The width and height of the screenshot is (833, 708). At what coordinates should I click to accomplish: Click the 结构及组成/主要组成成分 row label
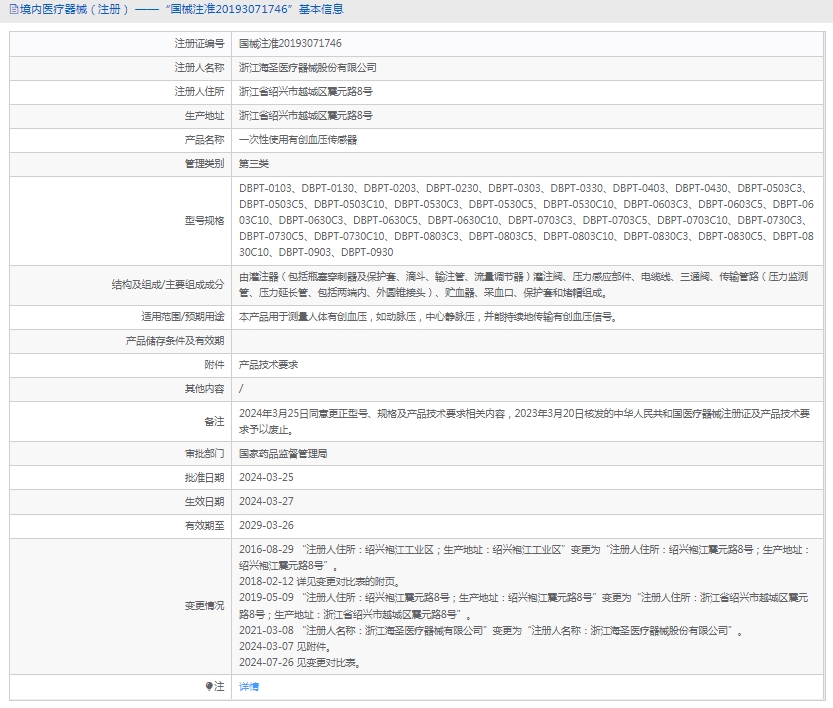click(x=168, y=285)
